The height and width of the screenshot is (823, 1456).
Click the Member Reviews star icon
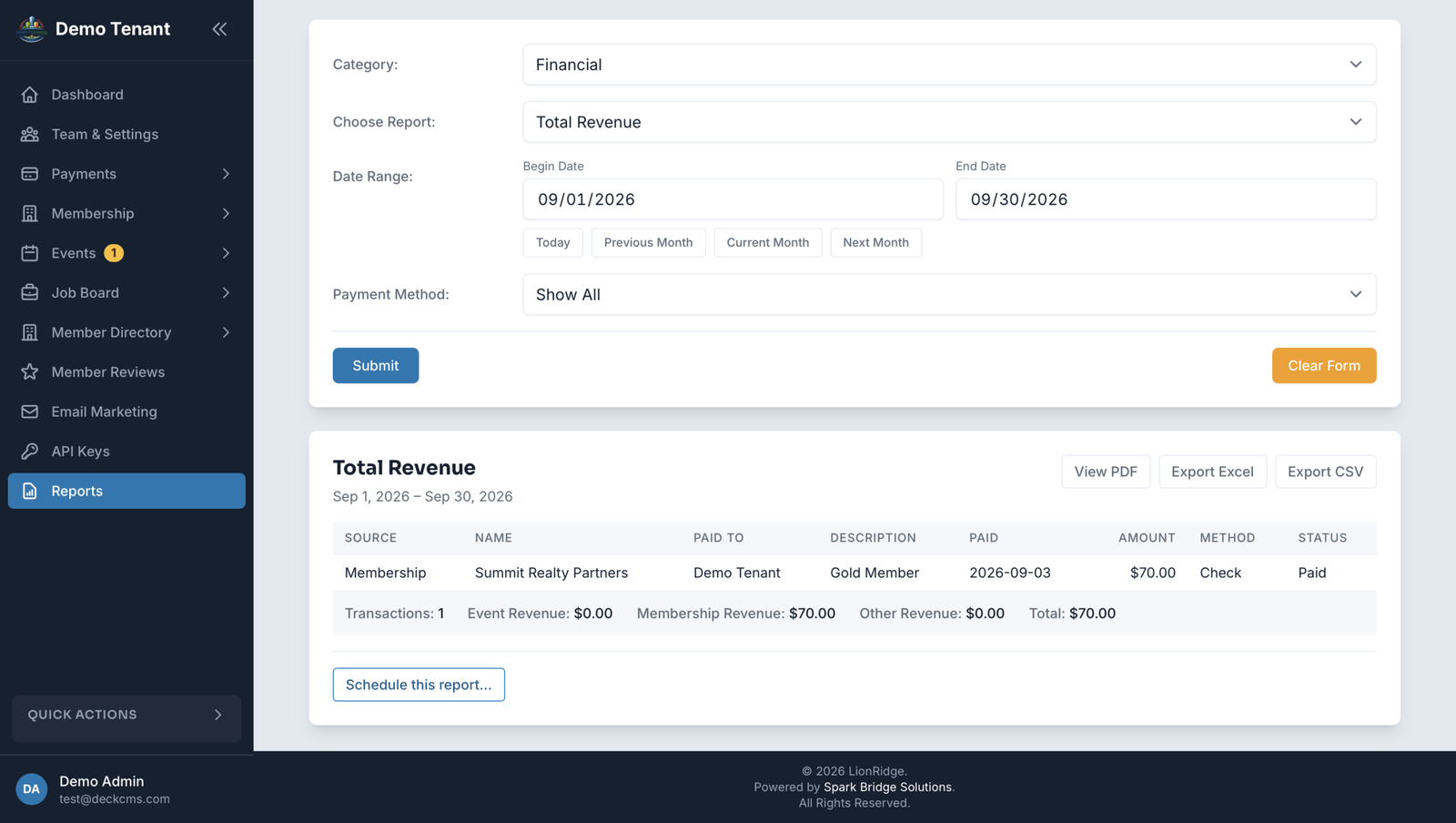[x=30, y=371]
